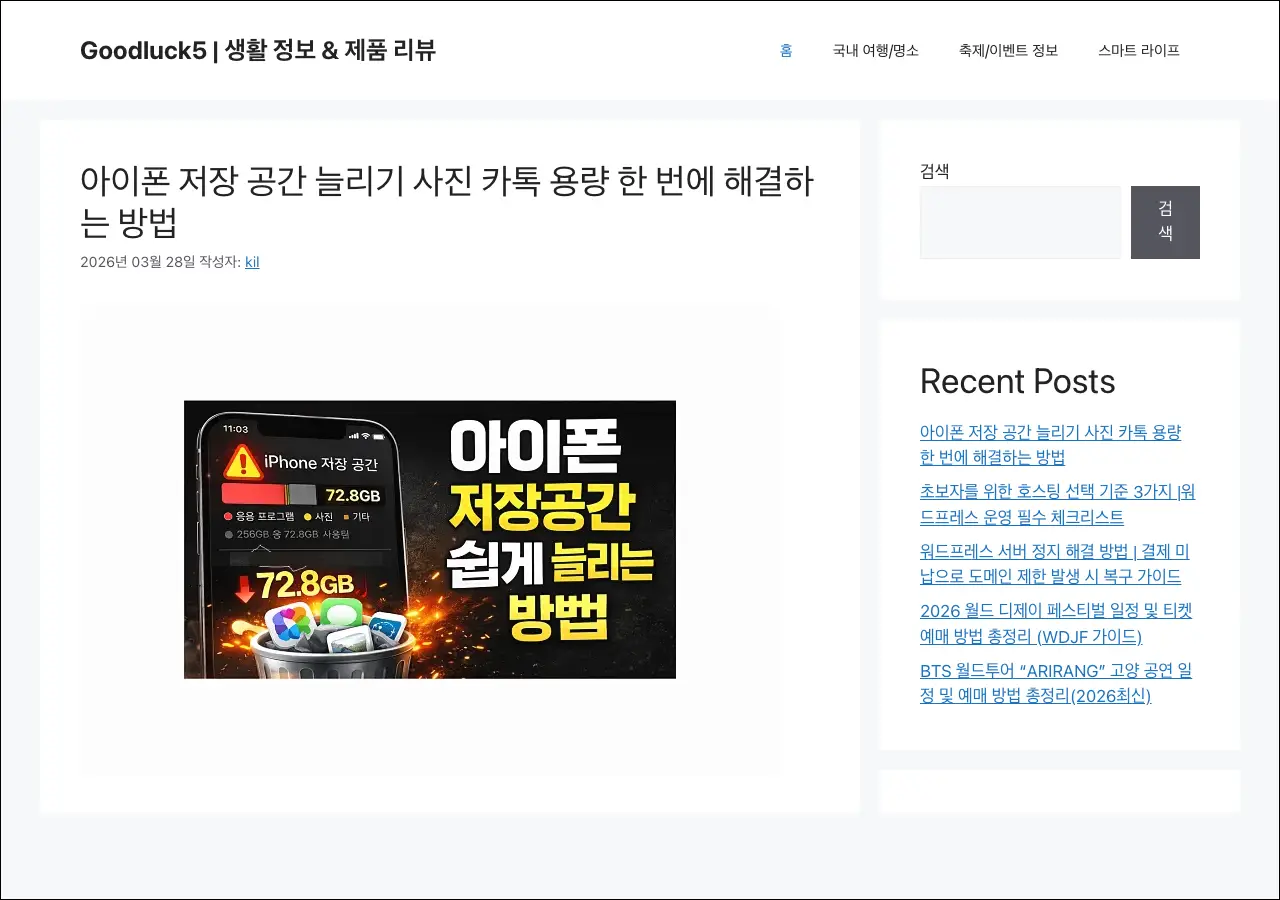Open the 스마트 라이프 menu item
Image resolution: width=1280 pixels, height=900 pixels.
[1138, 50]
